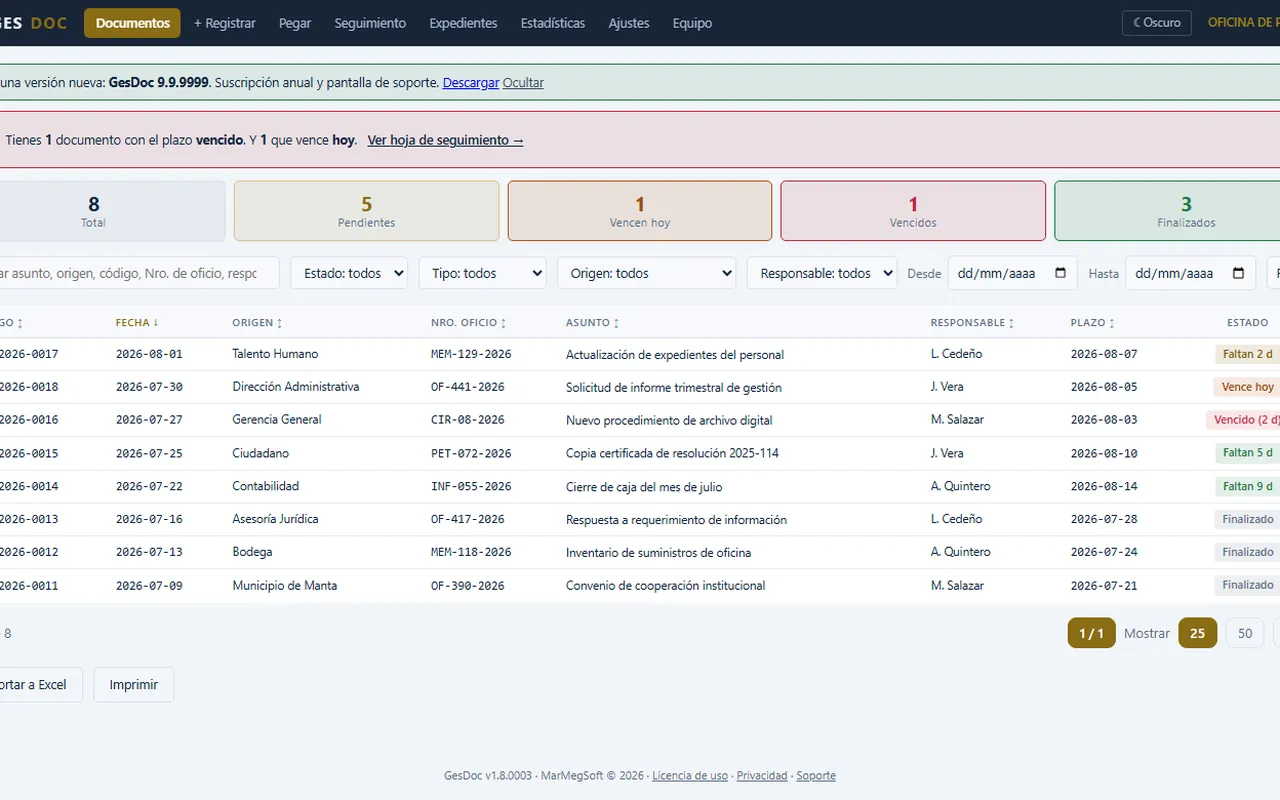Open the calendar picker icon in Hasta field
1280x800 pixels.
click(x=1238, y=273)
